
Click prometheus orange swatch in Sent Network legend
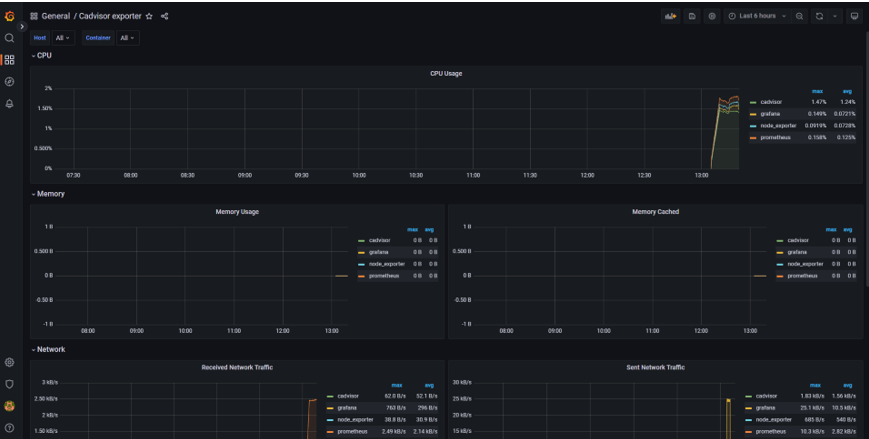click(x=749, y=432)
